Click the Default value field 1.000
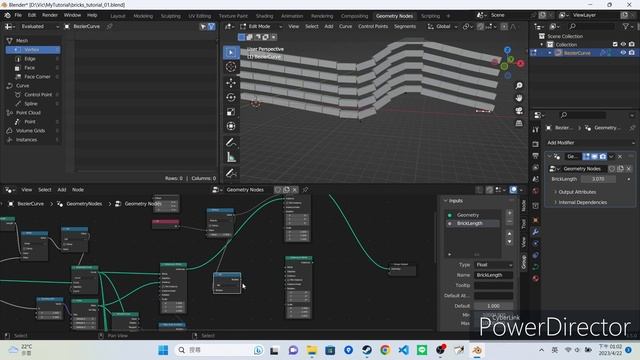This screenshot has width=640, height=360. point(493,306)
